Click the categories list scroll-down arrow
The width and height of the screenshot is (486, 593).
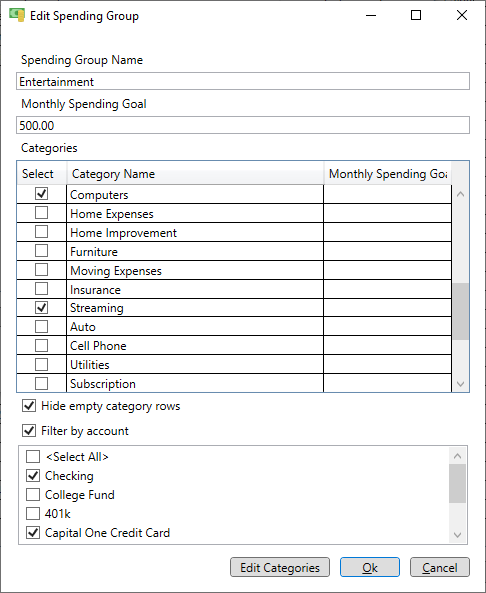click(x=460, y=384)
